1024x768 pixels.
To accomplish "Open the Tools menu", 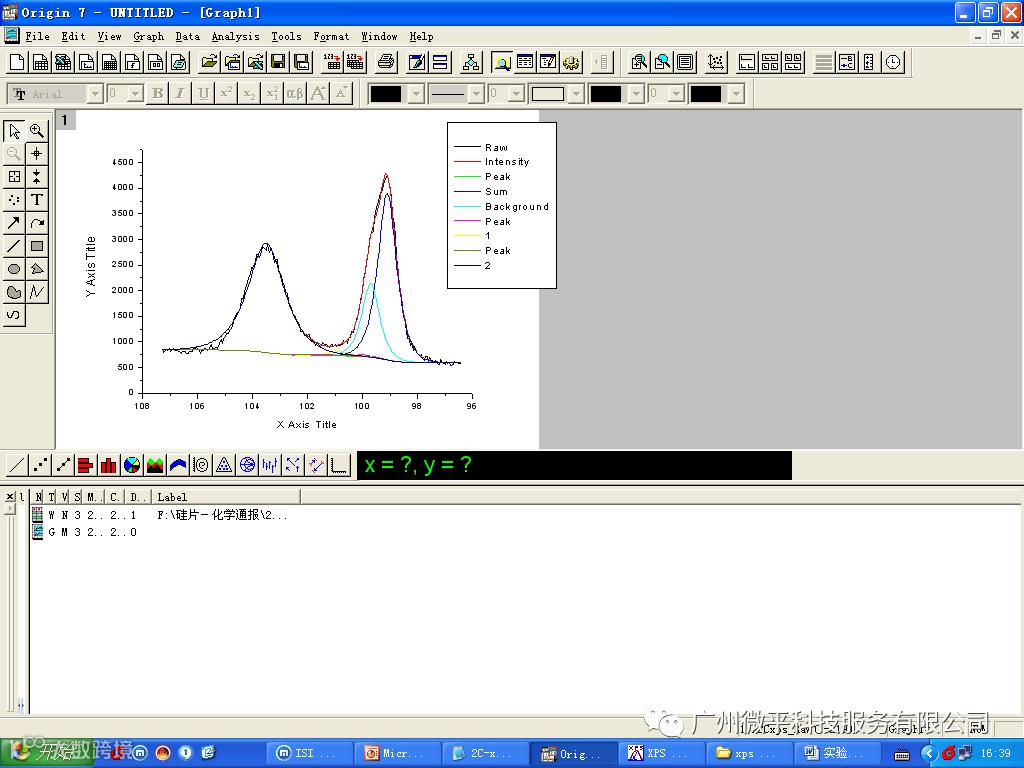I will [286, 37].
